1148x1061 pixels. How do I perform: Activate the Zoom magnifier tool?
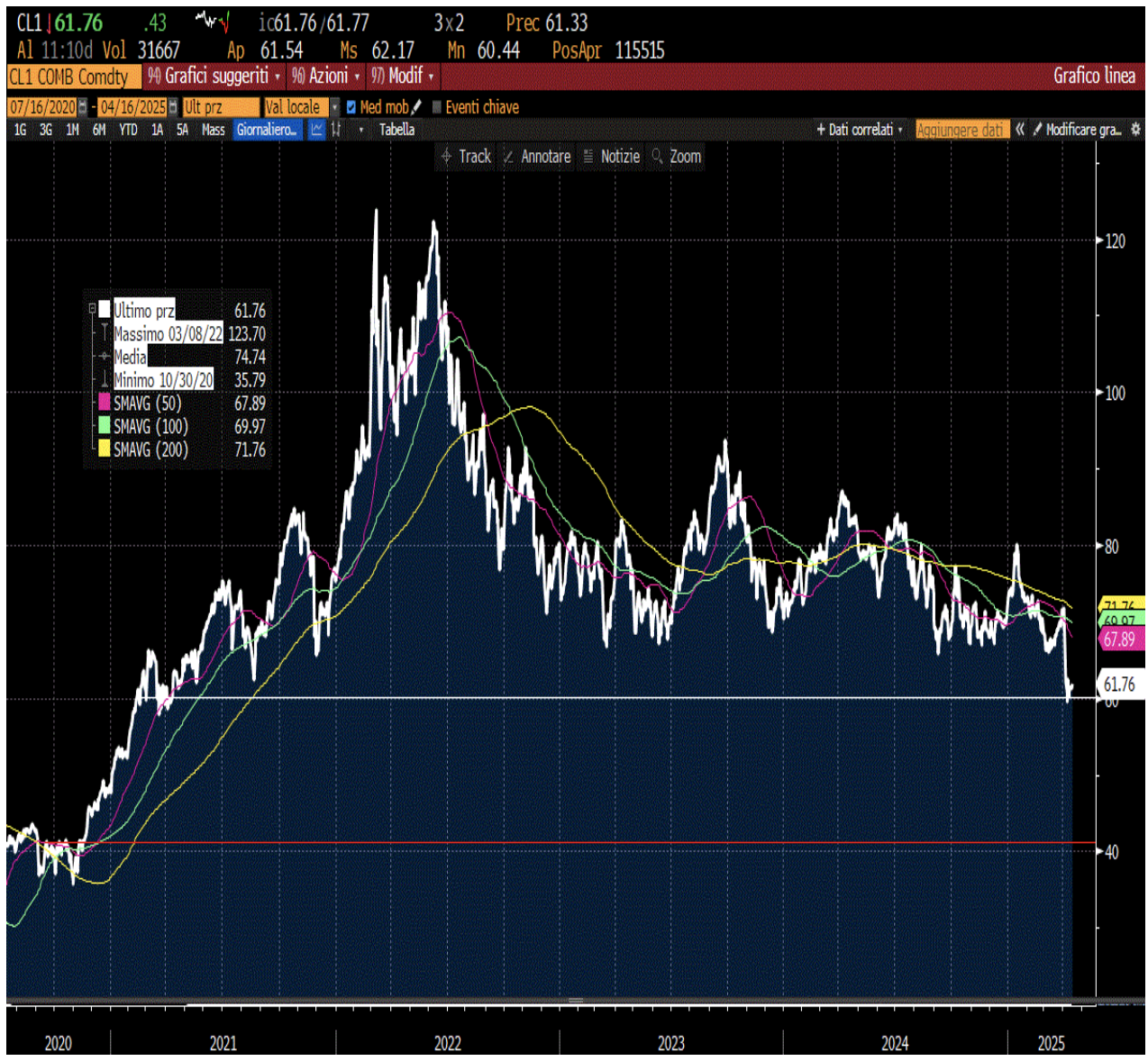677,157
